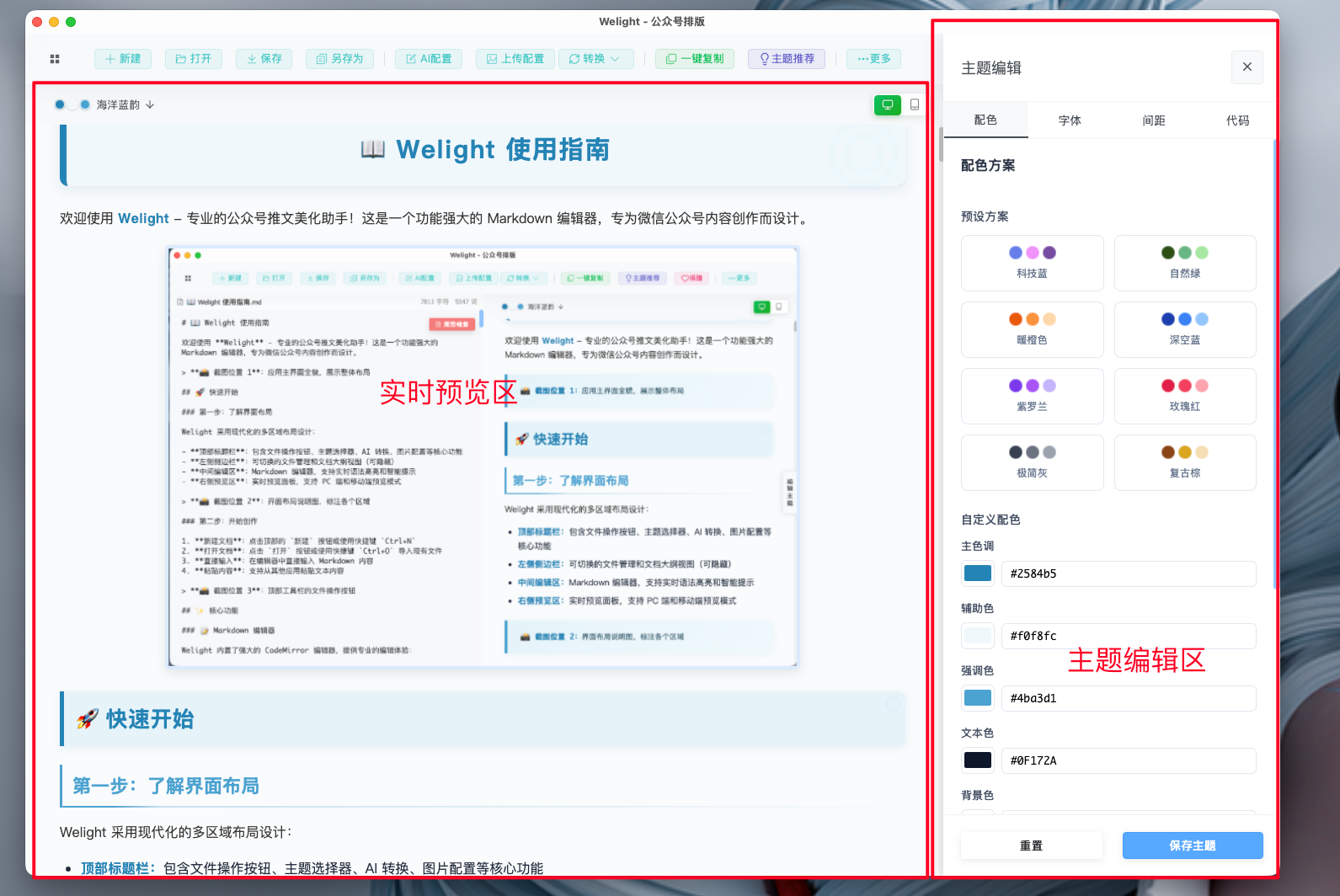Expand the 海洋蓝韵 theme selector

point(104,105)
